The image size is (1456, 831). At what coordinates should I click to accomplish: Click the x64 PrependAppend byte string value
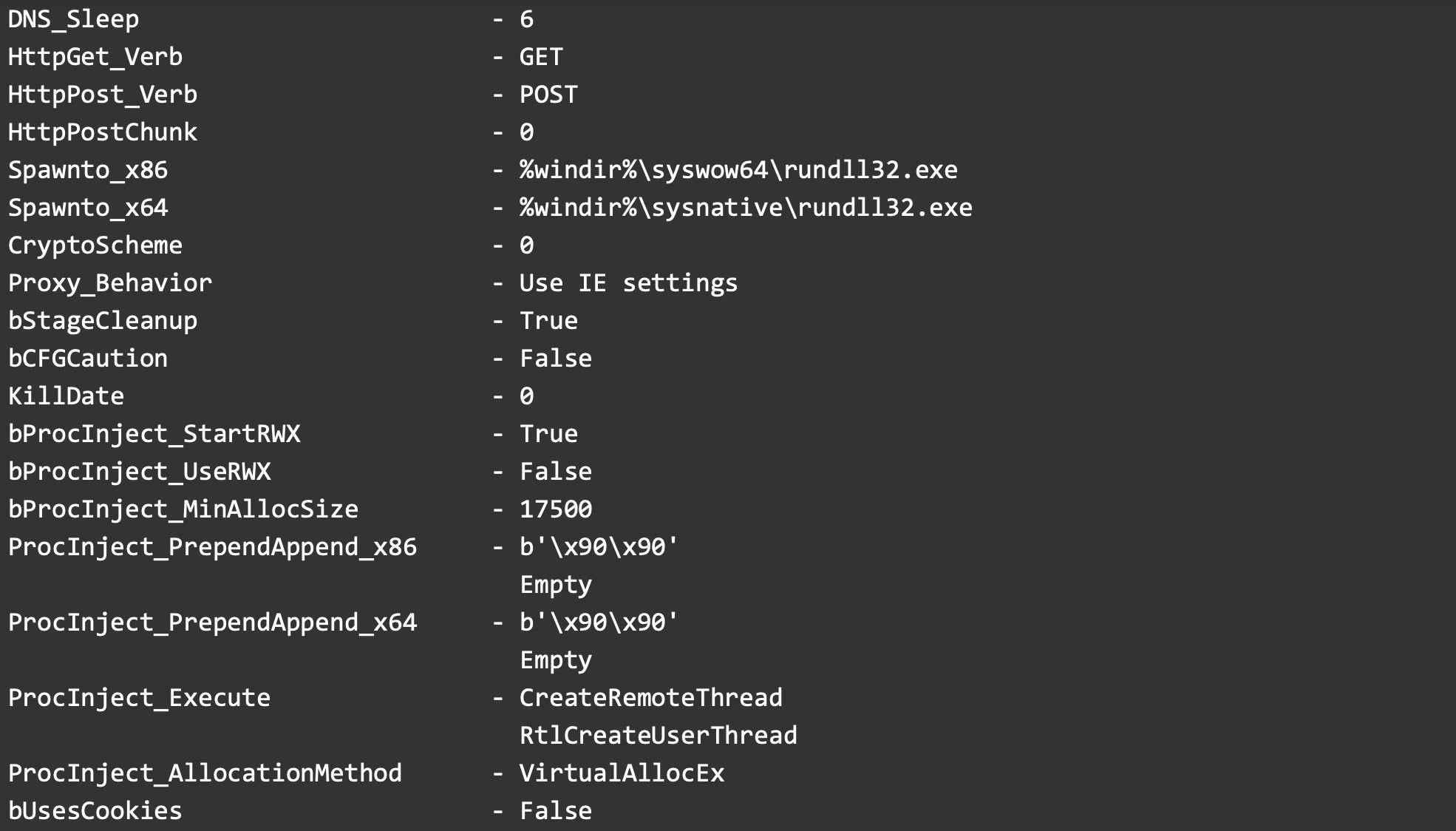click(599, 623)
